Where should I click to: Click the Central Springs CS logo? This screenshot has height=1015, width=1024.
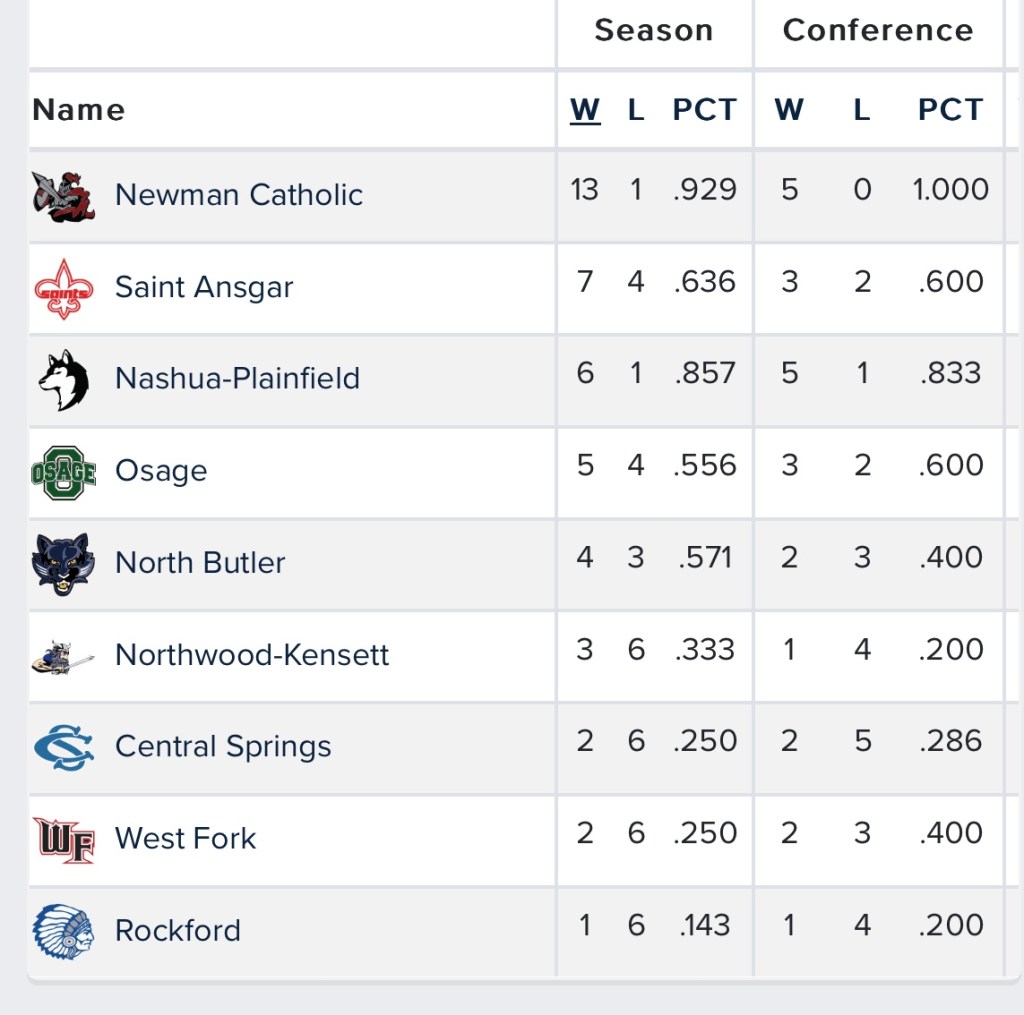click(x=63, y=747)
